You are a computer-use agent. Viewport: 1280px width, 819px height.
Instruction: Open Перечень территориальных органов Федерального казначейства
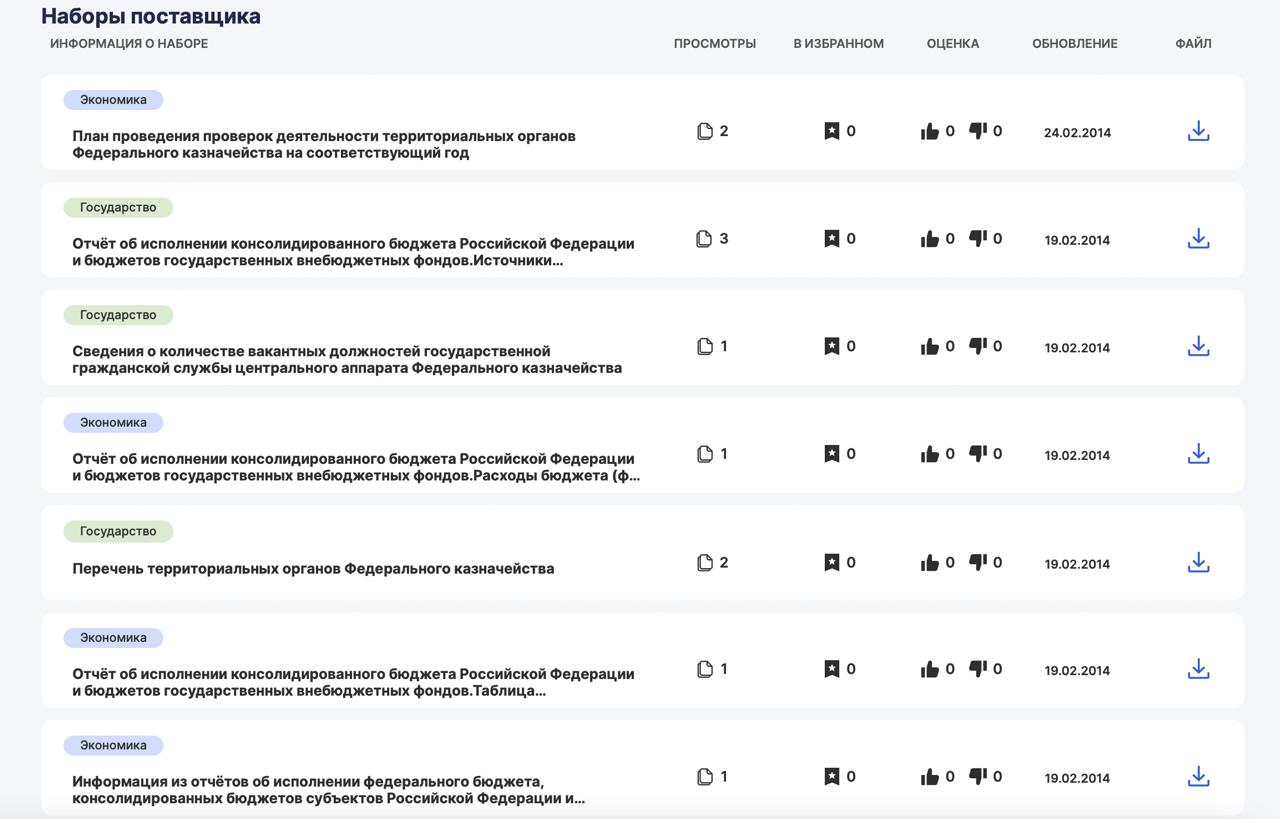[x=313, y=568]
